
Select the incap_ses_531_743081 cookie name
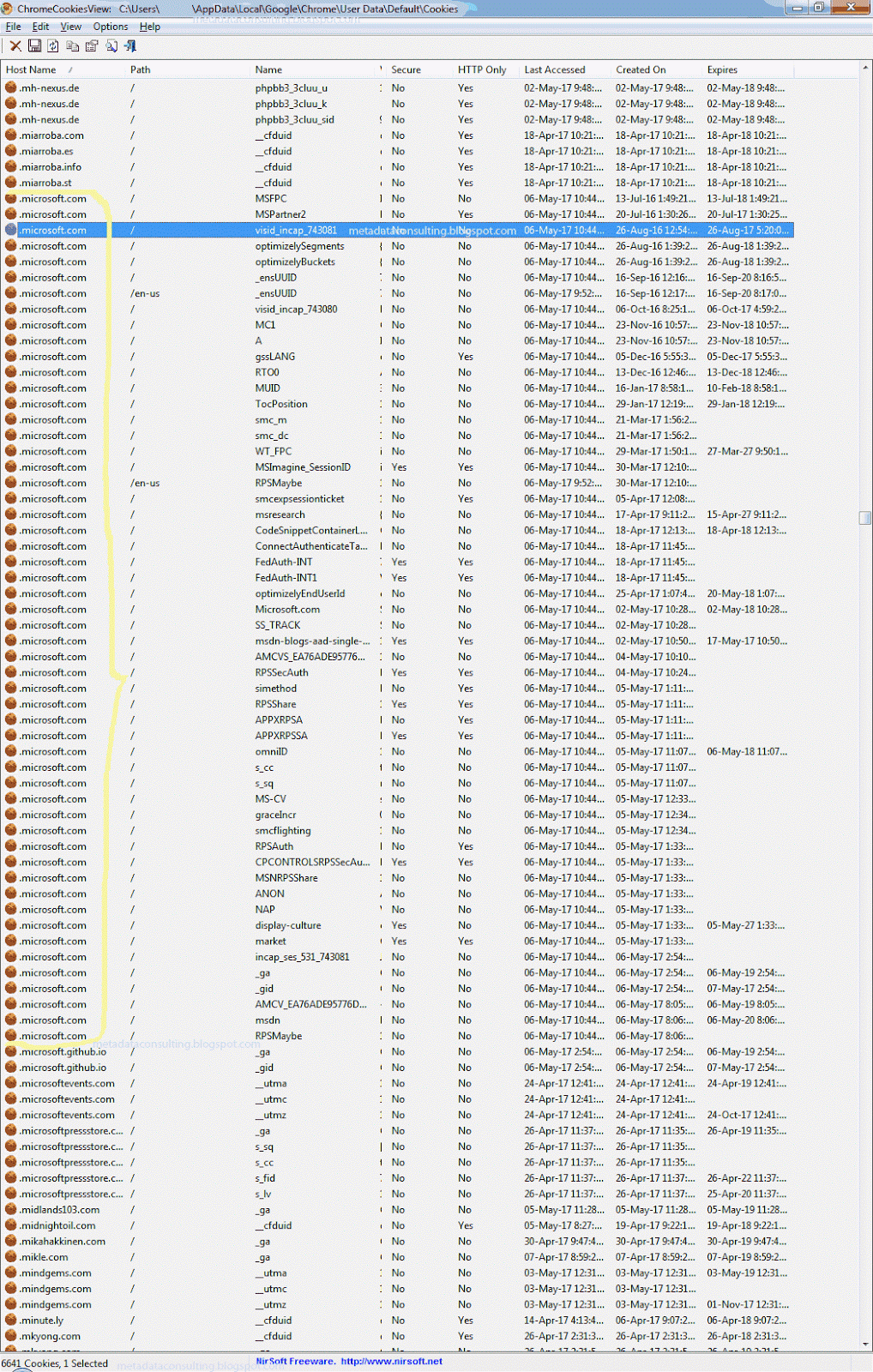[x=302, y=957]
